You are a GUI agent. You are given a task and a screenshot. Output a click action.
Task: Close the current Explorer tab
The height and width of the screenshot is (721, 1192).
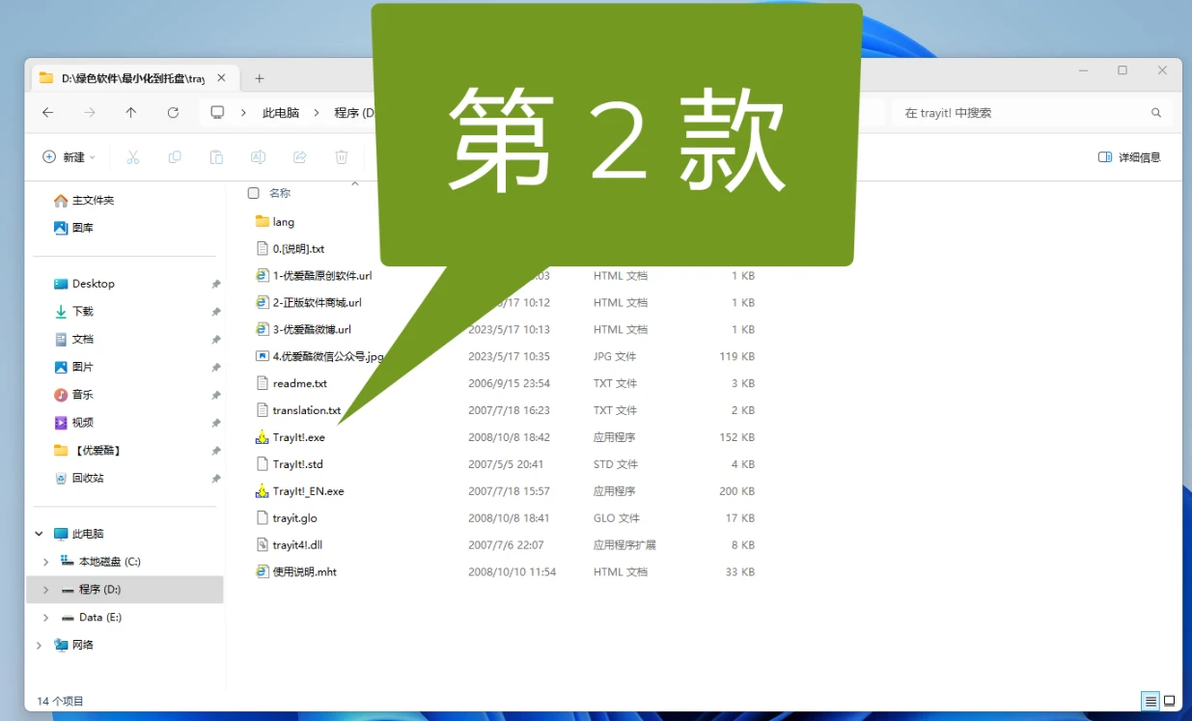(x=221, y=78)
